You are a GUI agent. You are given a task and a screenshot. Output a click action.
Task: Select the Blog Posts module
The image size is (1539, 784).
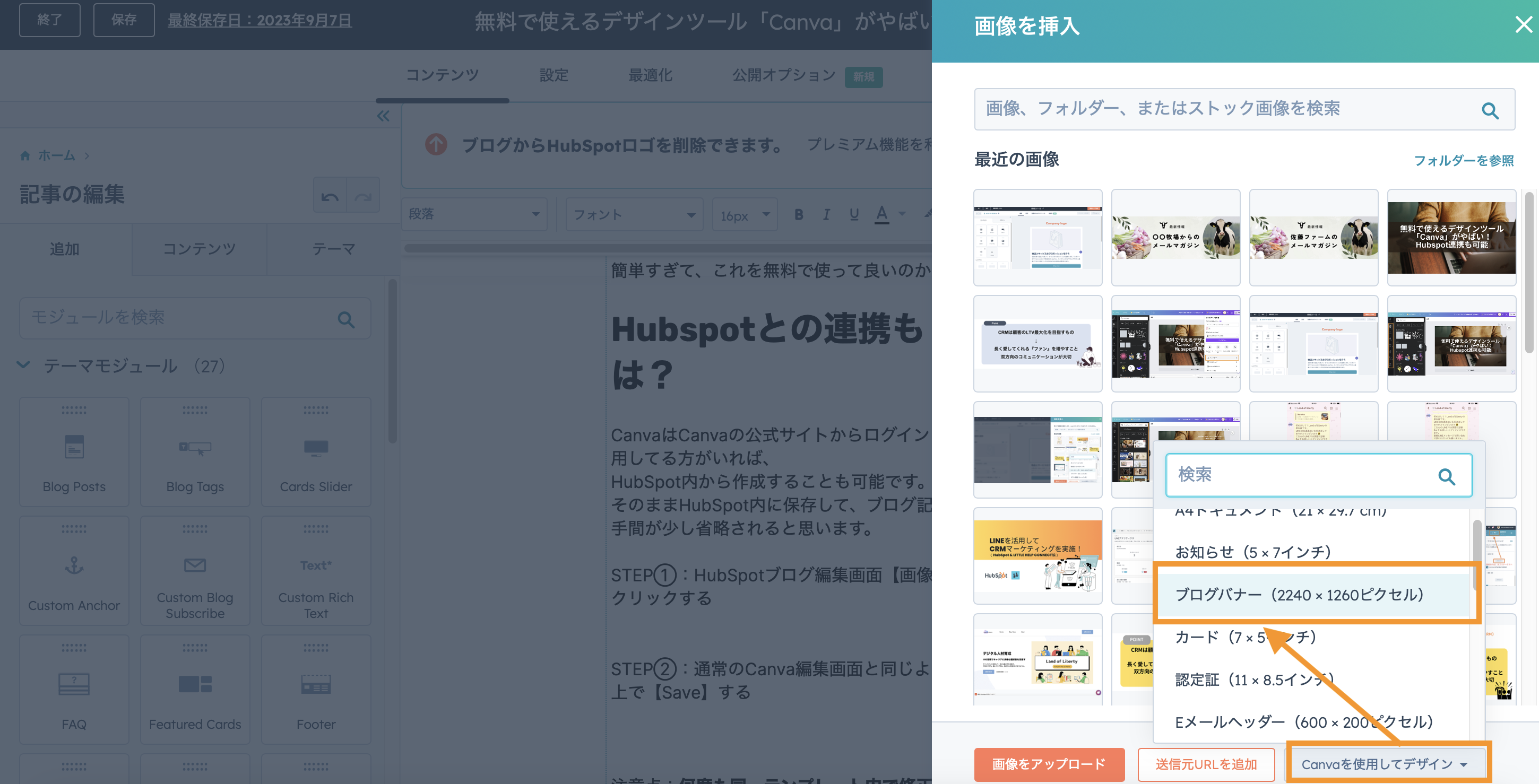point(73,451)
